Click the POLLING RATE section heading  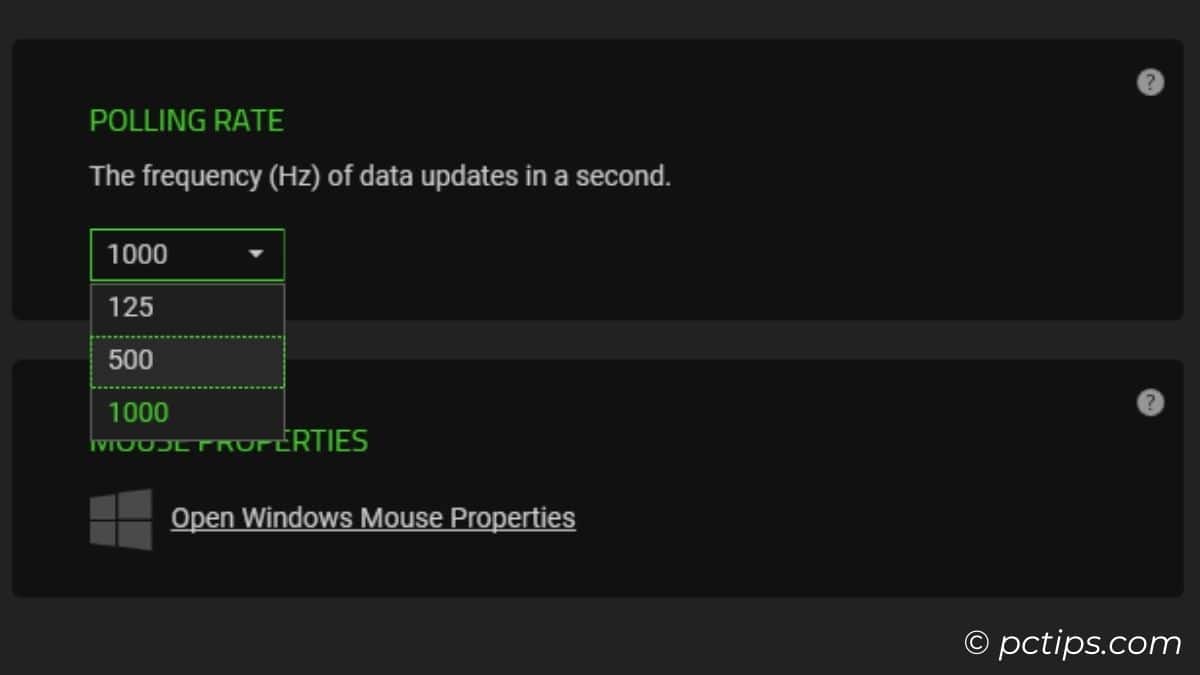pos(186,120)
